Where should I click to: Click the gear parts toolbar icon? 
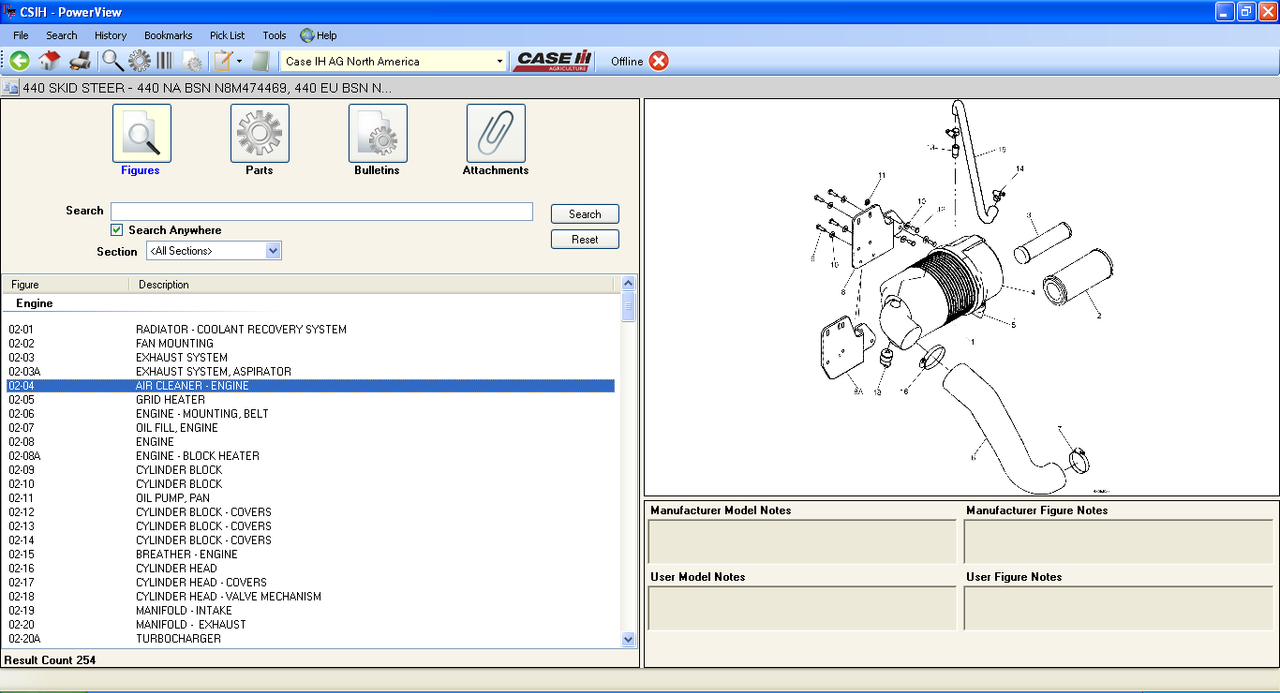tap(139, 61)
